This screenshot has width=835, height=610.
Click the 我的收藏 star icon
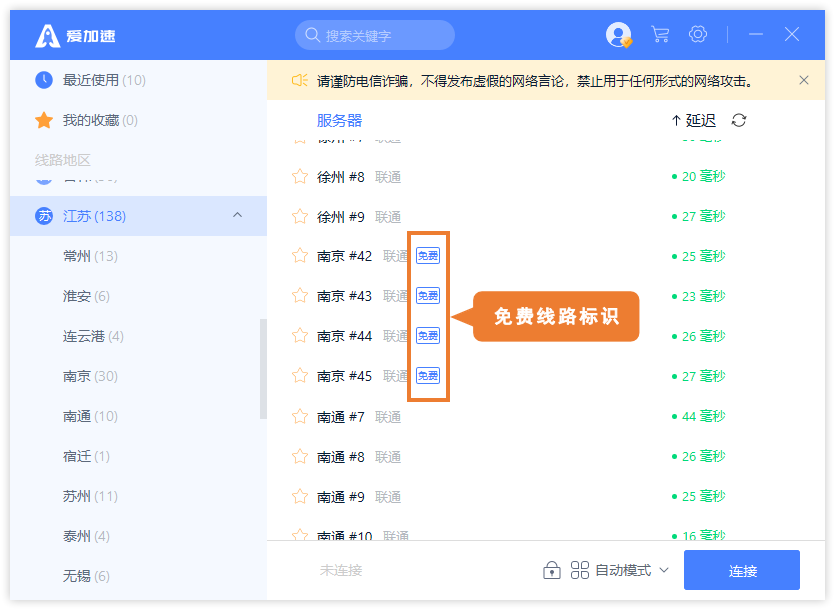pos(44,120)
